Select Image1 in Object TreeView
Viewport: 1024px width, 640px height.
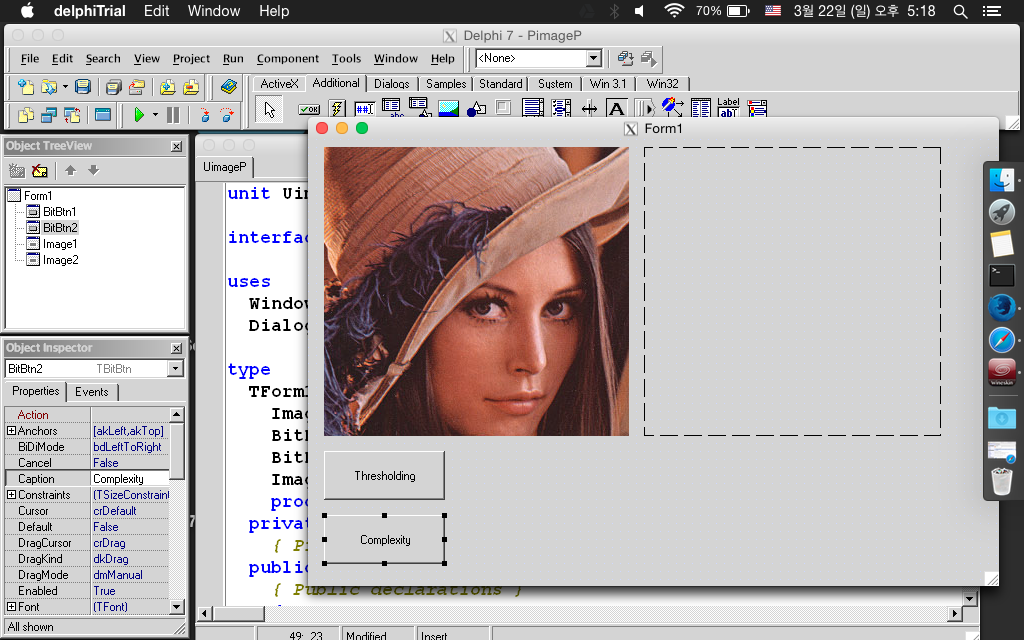(59, 244)
